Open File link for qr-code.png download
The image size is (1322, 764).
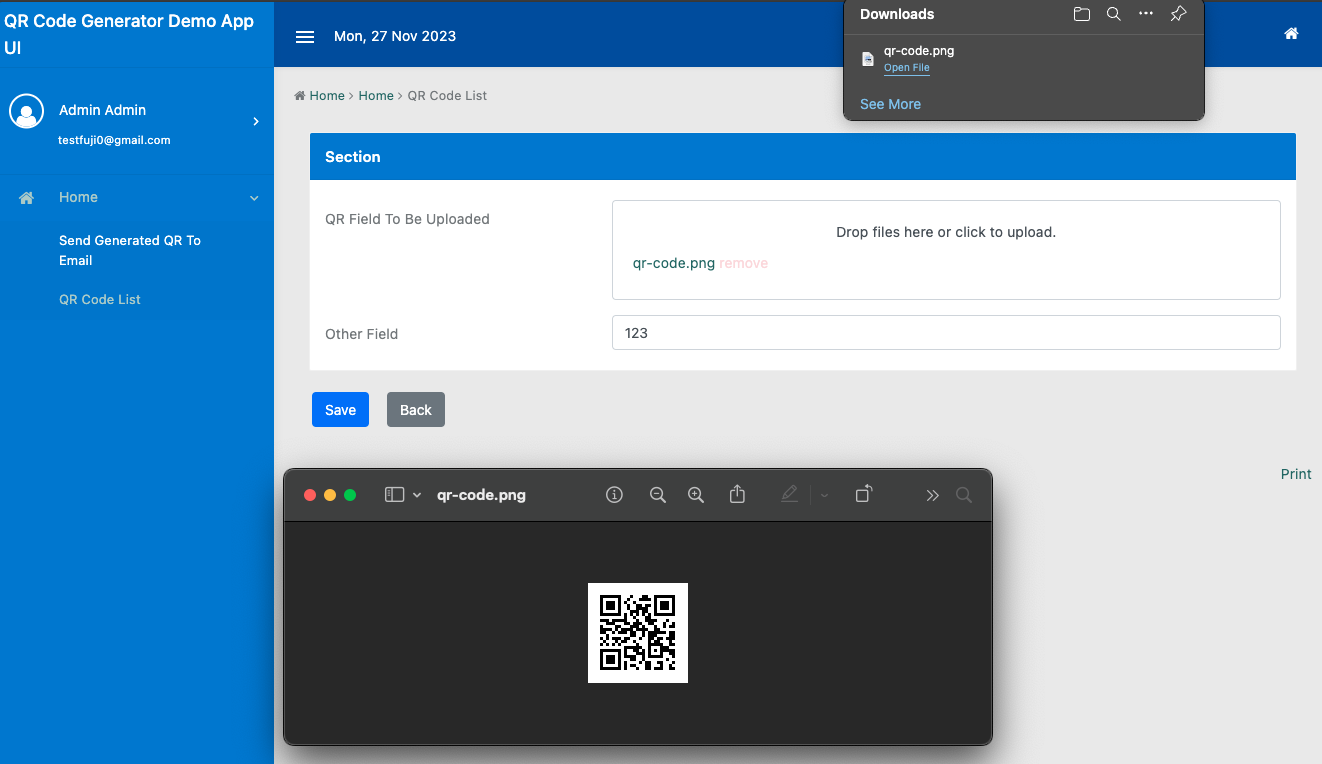click(907, 68)
